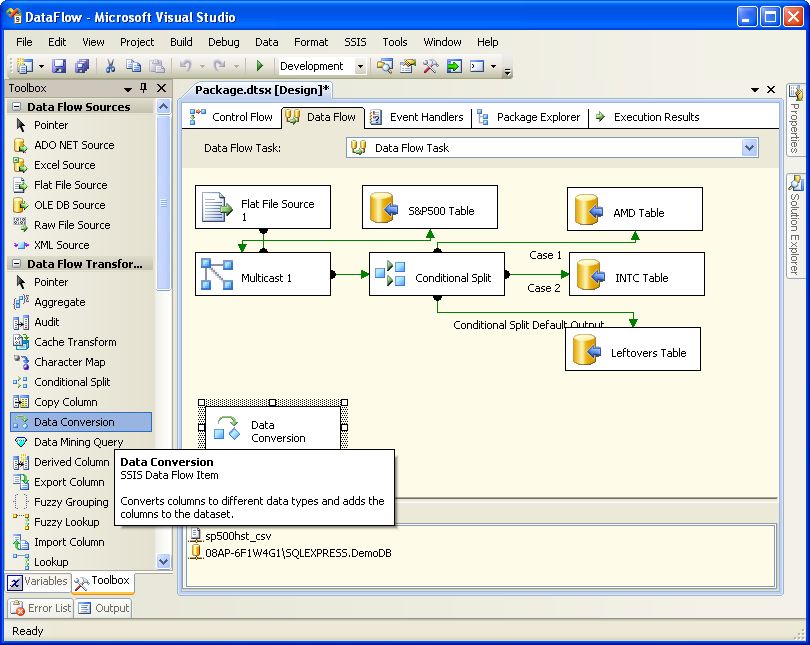Open the Undo history dropdown arrow
The image size is (810, 645).
[x=202, y=67]
